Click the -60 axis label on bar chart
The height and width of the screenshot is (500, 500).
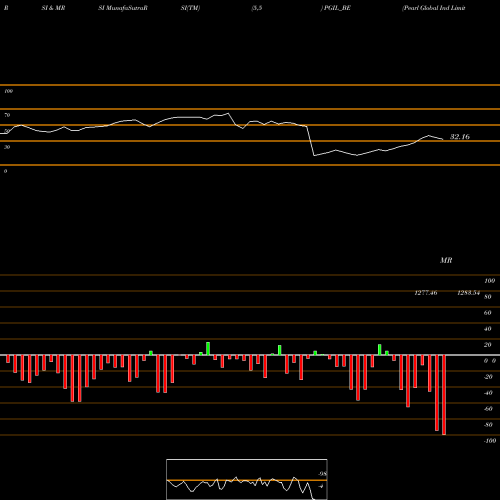488,409
